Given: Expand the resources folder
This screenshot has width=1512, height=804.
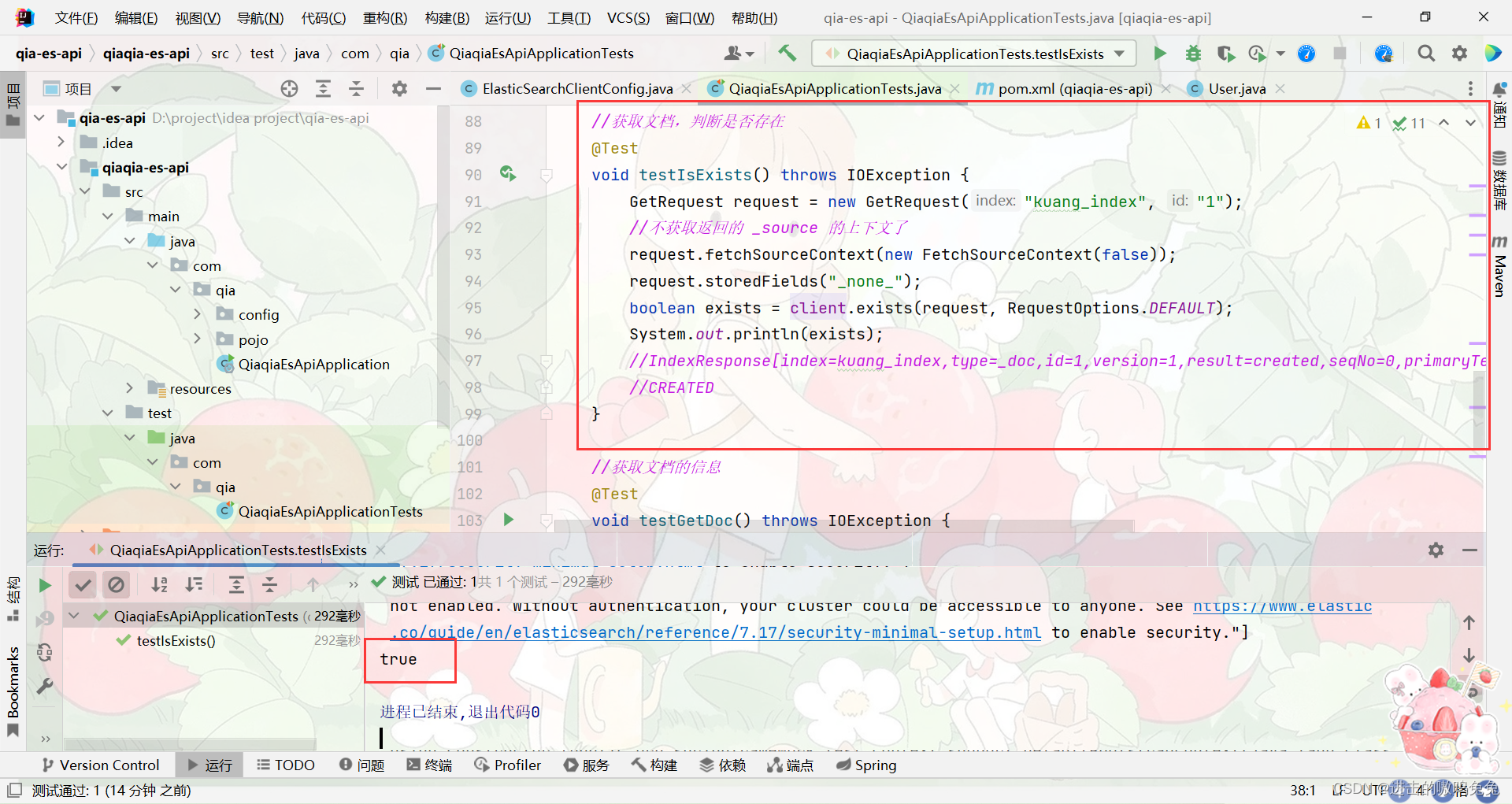Looking at the screenshot, I should pos(130,388).
